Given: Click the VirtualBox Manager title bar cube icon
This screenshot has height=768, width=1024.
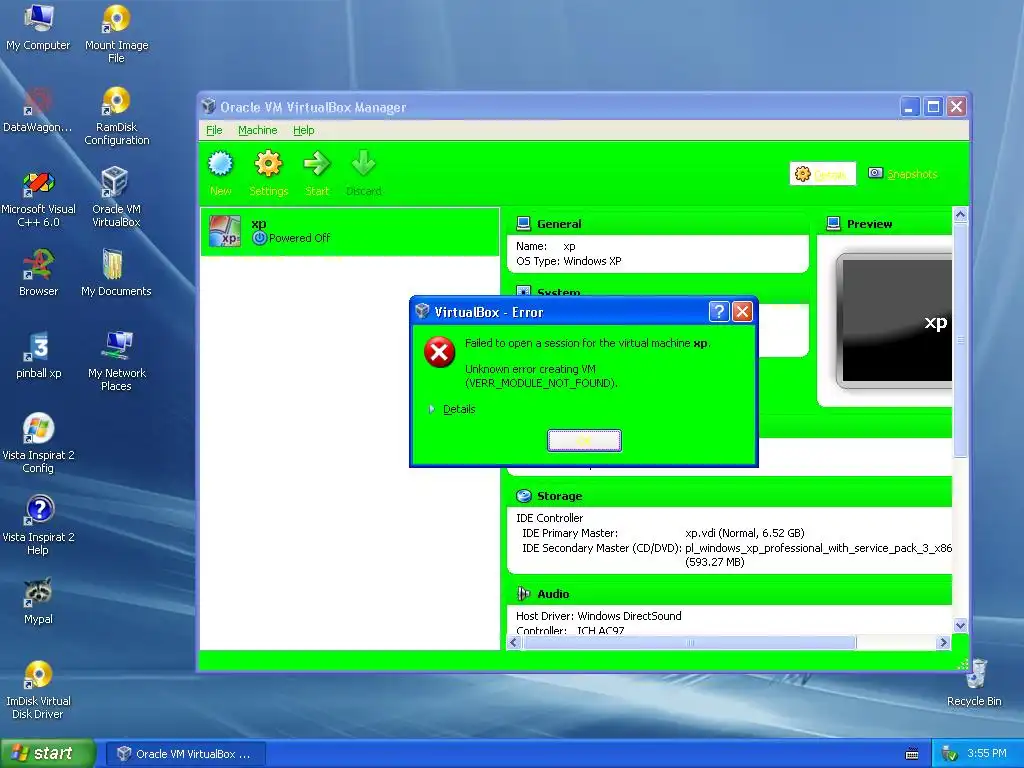Looking at the screenshot, I should [x=208, y=106].
